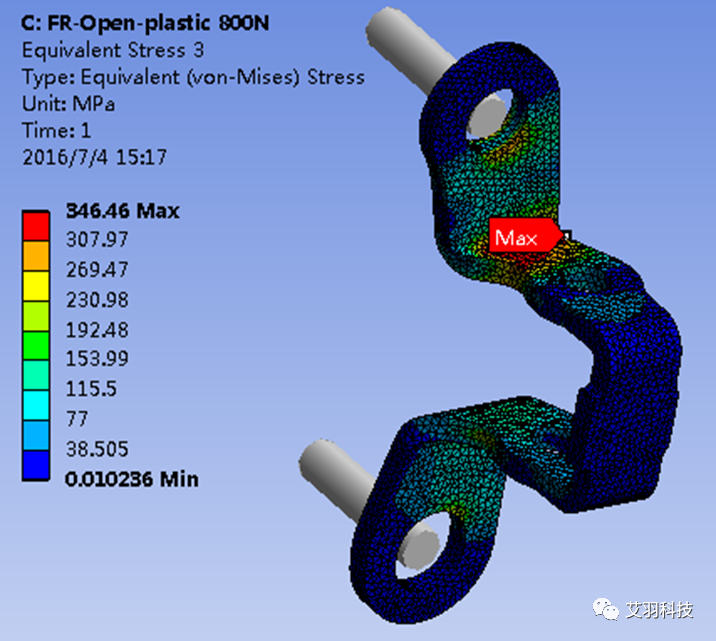Click the green legend color band
The width and height of the screenshot is (716, 641).
36,346
